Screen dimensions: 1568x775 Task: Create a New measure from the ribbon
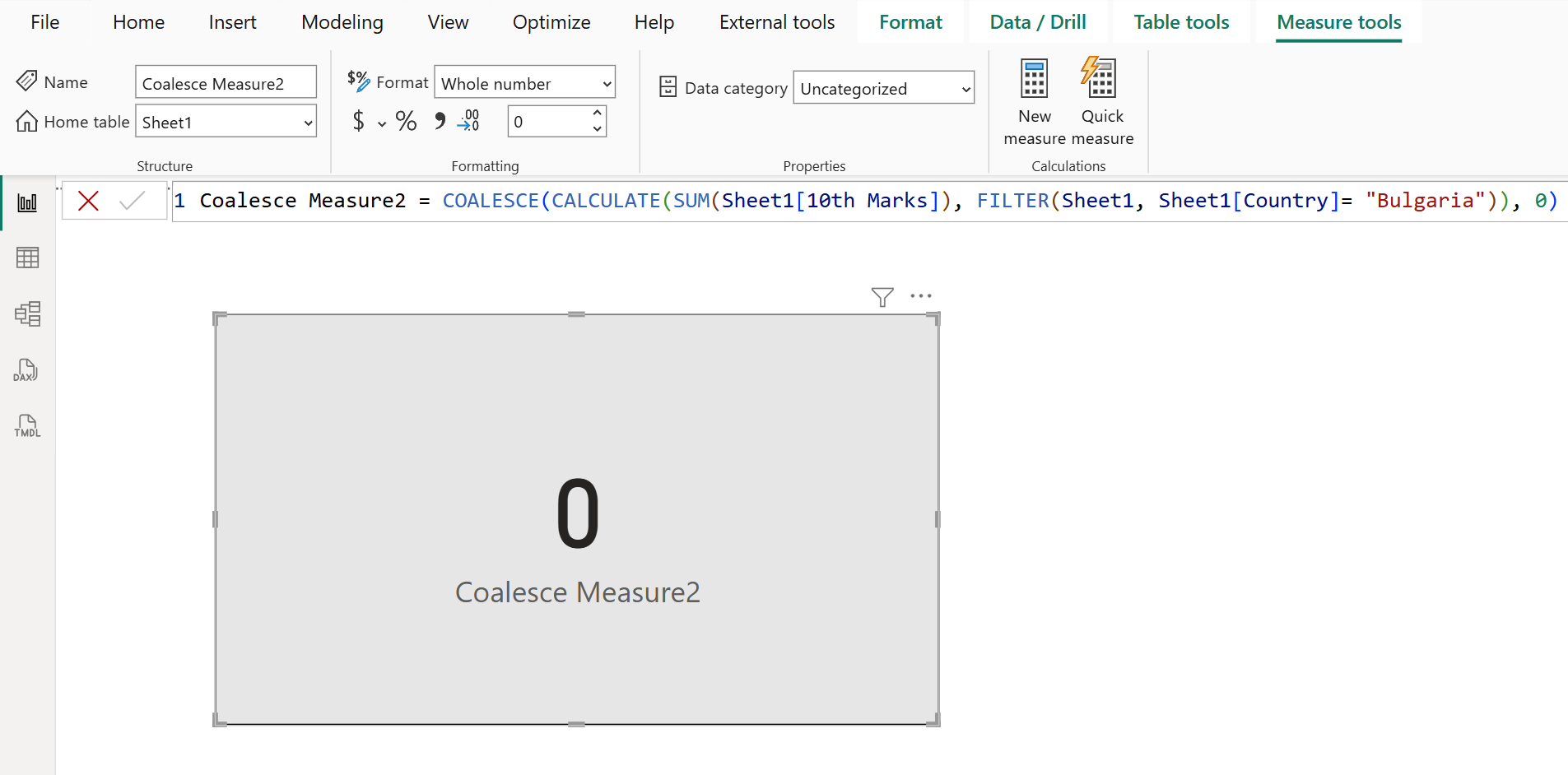(1034, 99)
